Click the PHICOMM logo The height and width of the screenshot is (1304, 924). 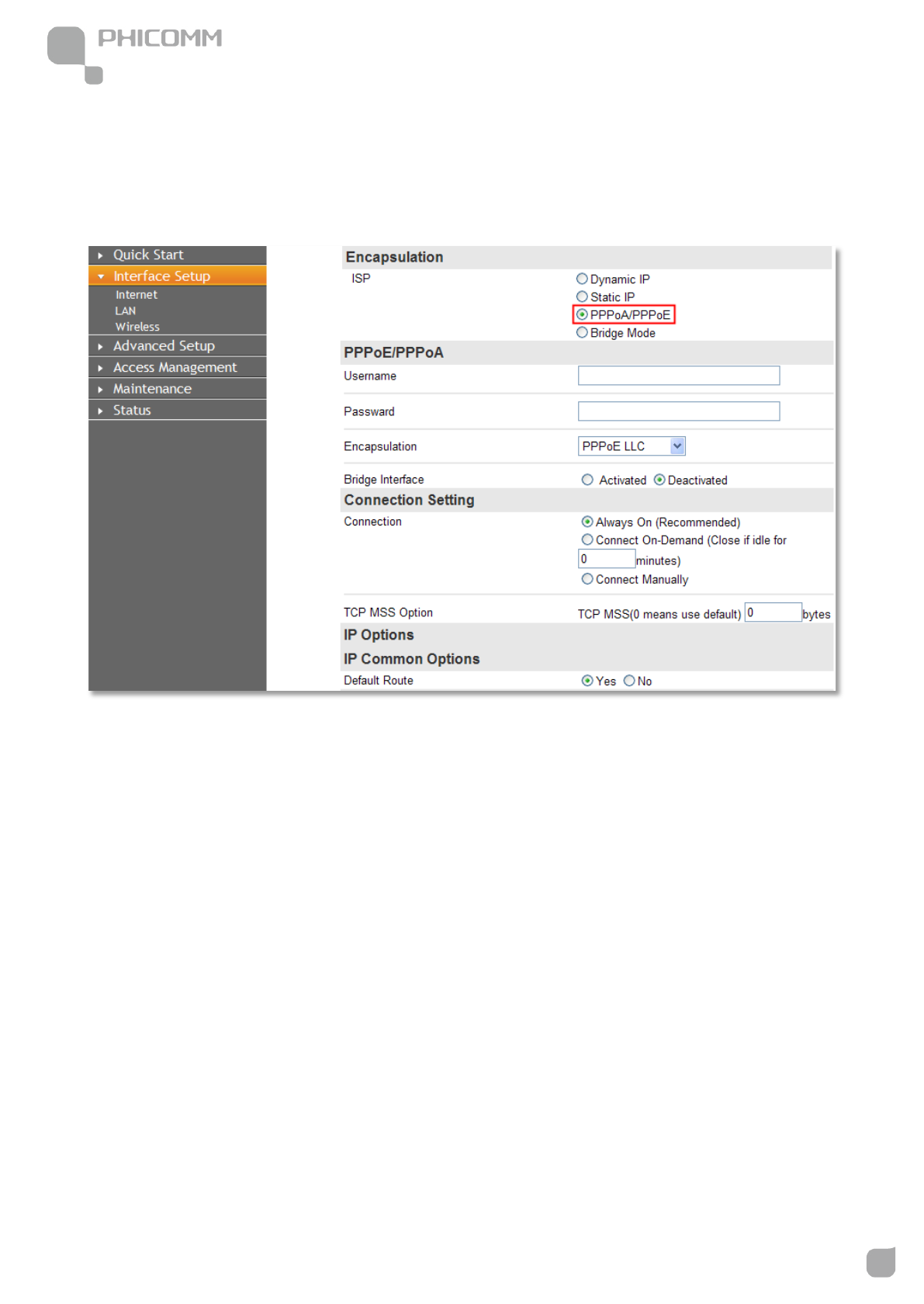(135, 54)
